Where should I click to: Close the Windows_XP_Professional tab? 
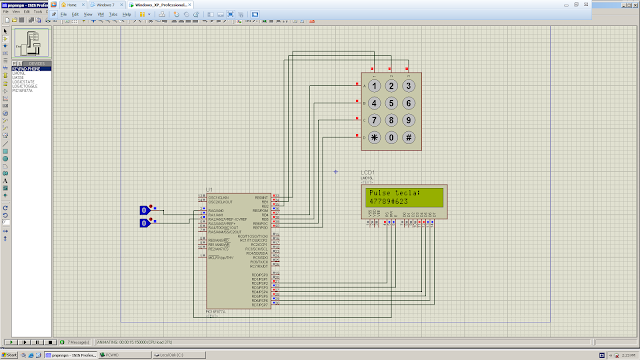(x=189, y=4)
